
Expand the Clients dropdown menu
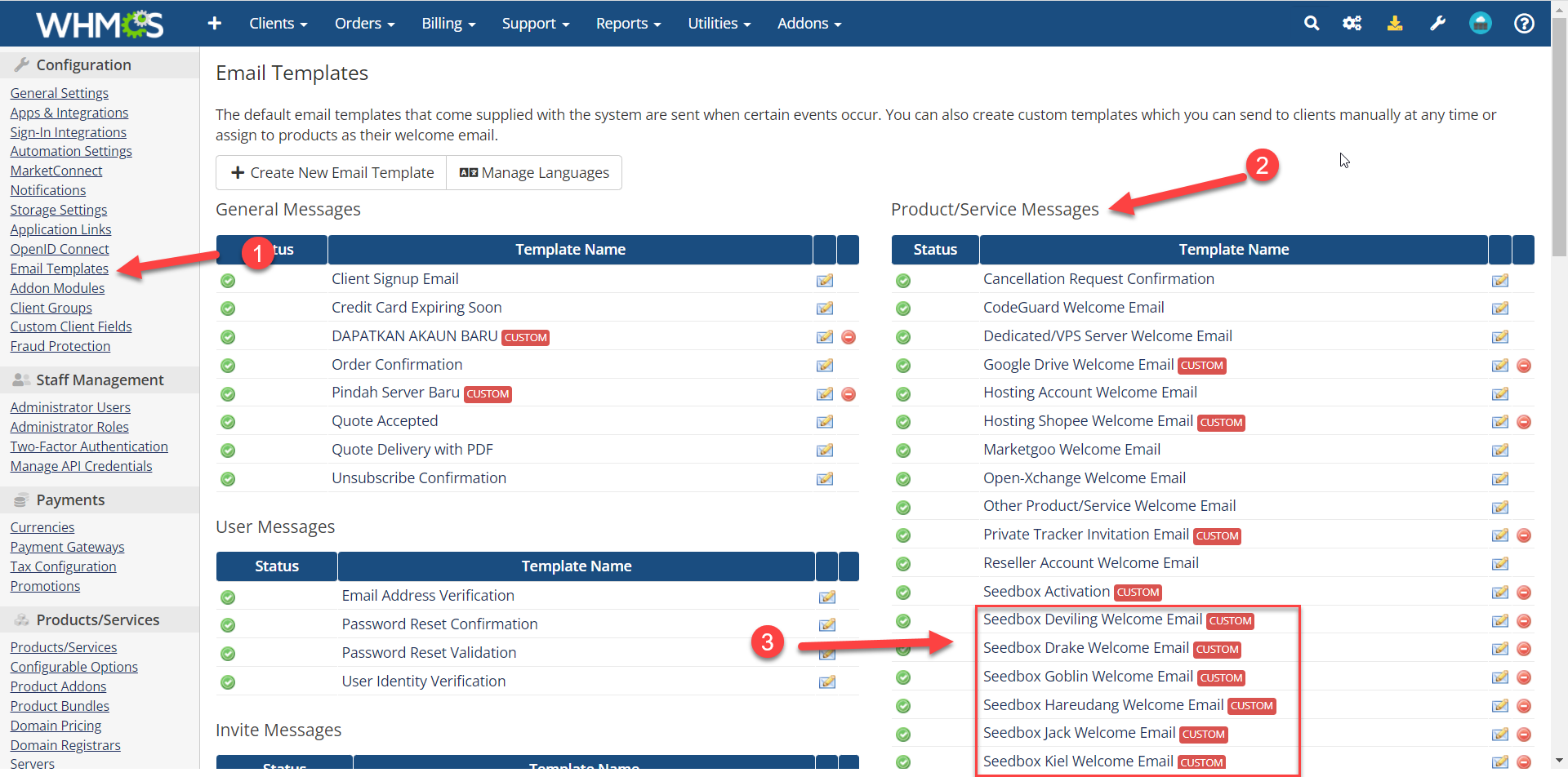278,24
